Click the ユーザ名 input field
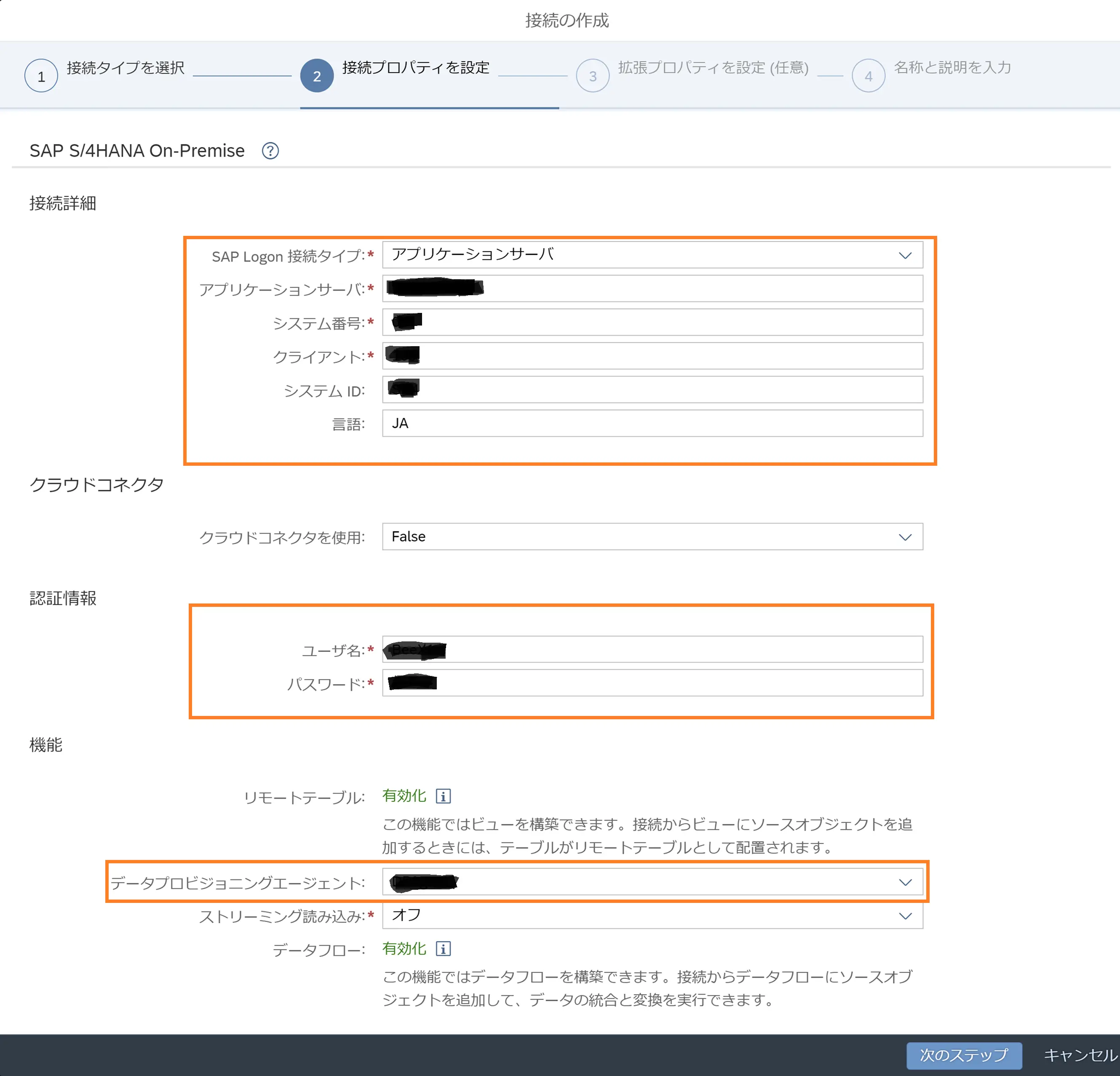Viewport: 1120px width, 1076px height. (652, 650)
